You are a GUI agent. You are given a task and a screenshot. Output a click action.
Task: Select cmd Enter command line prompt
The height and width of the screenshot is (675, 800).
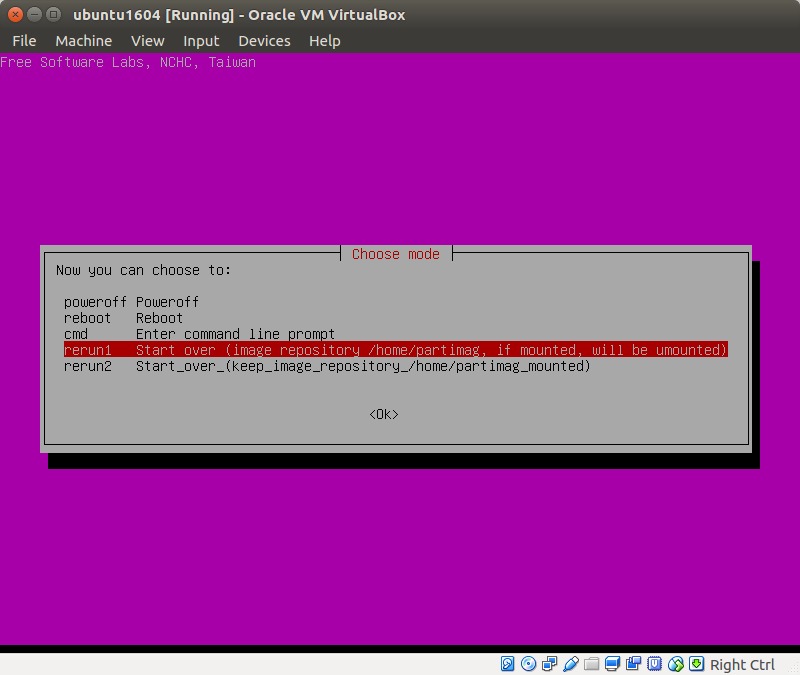point(199,334)
